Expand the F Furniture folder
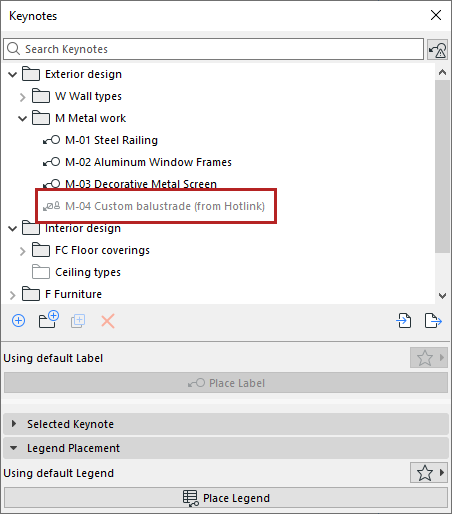This screenshot has width=452, height=514. point(13,295)
